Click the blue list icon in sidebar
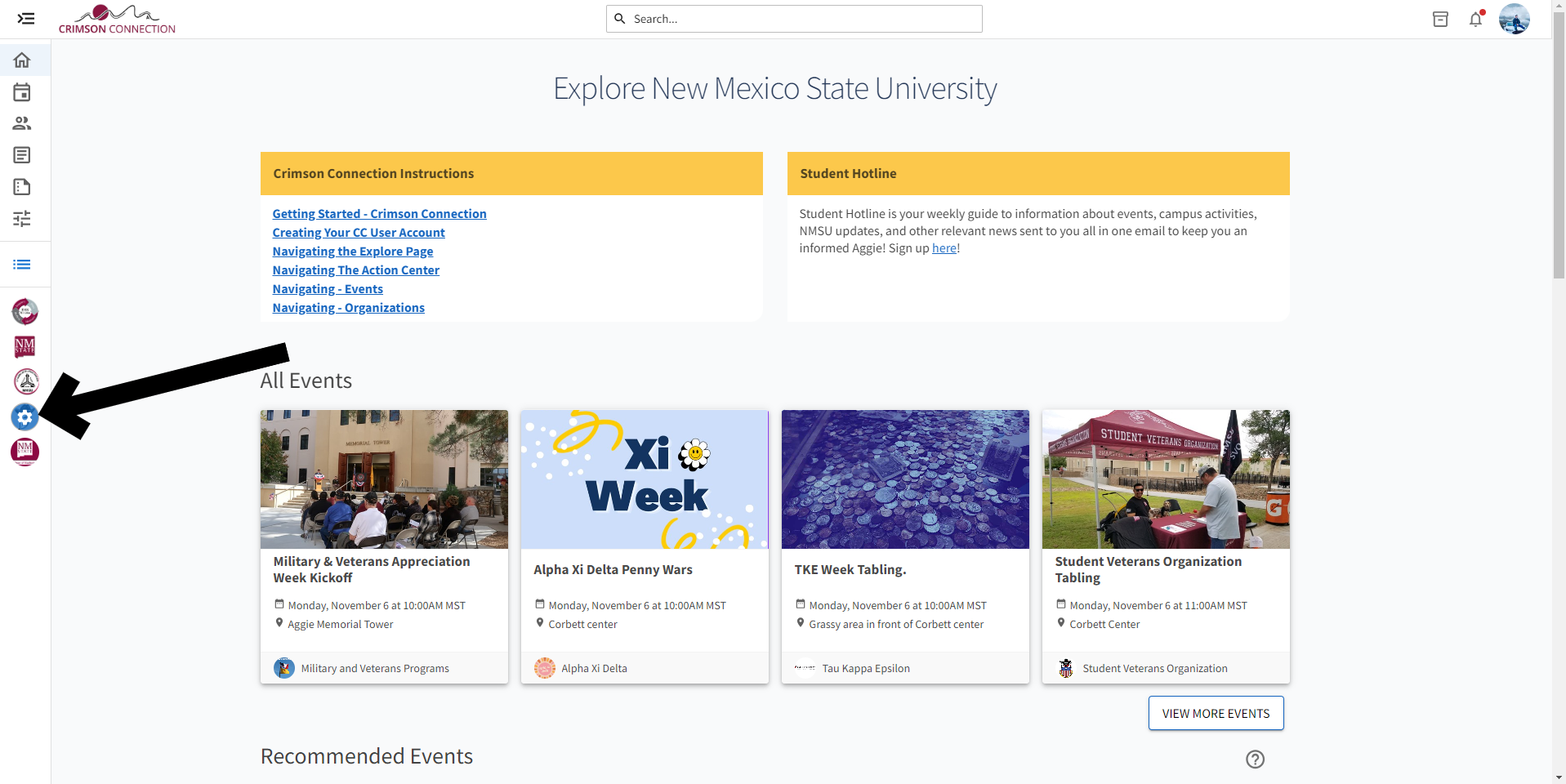The image size is (1566, 784). point(22,264)
